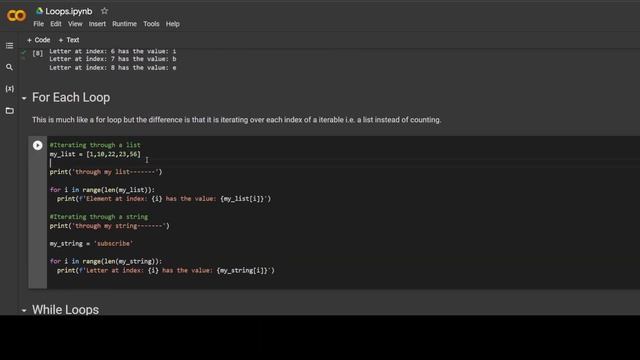Open the Insert menu

click(x=97, y=24)
